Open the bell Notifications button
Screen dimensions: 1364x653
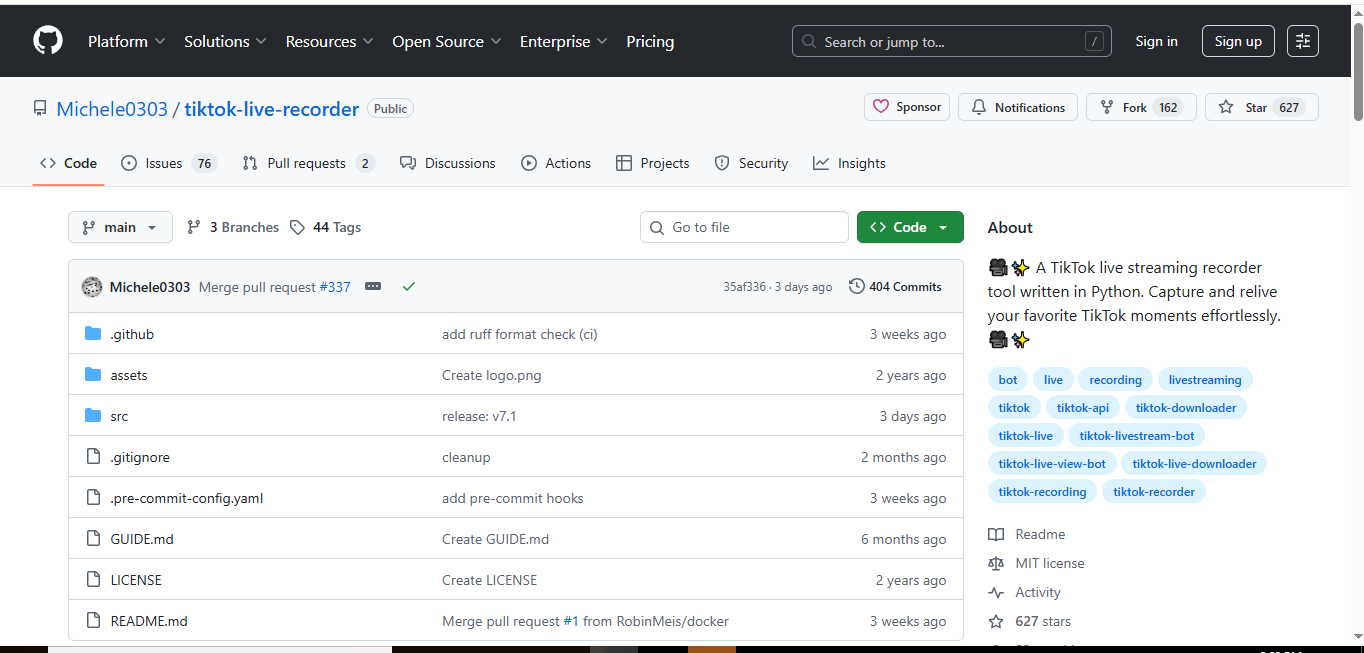(1018, 107)
